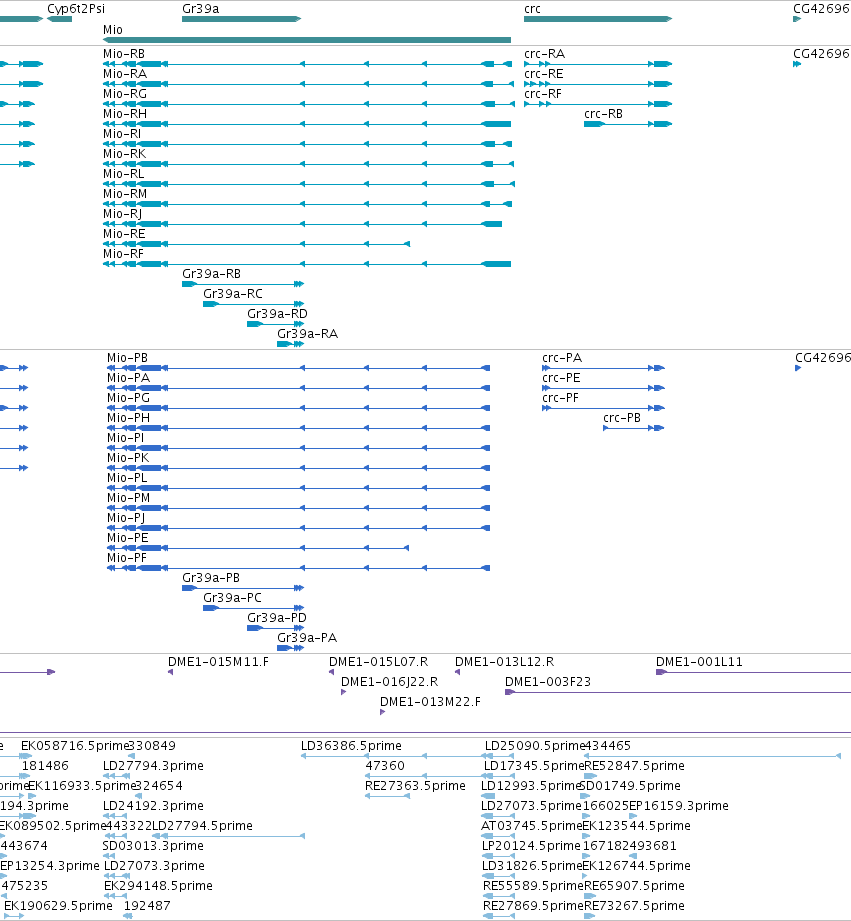Click transcript Mio-RL
Viewport: 851px width, 921px height.
pos(123,174)
